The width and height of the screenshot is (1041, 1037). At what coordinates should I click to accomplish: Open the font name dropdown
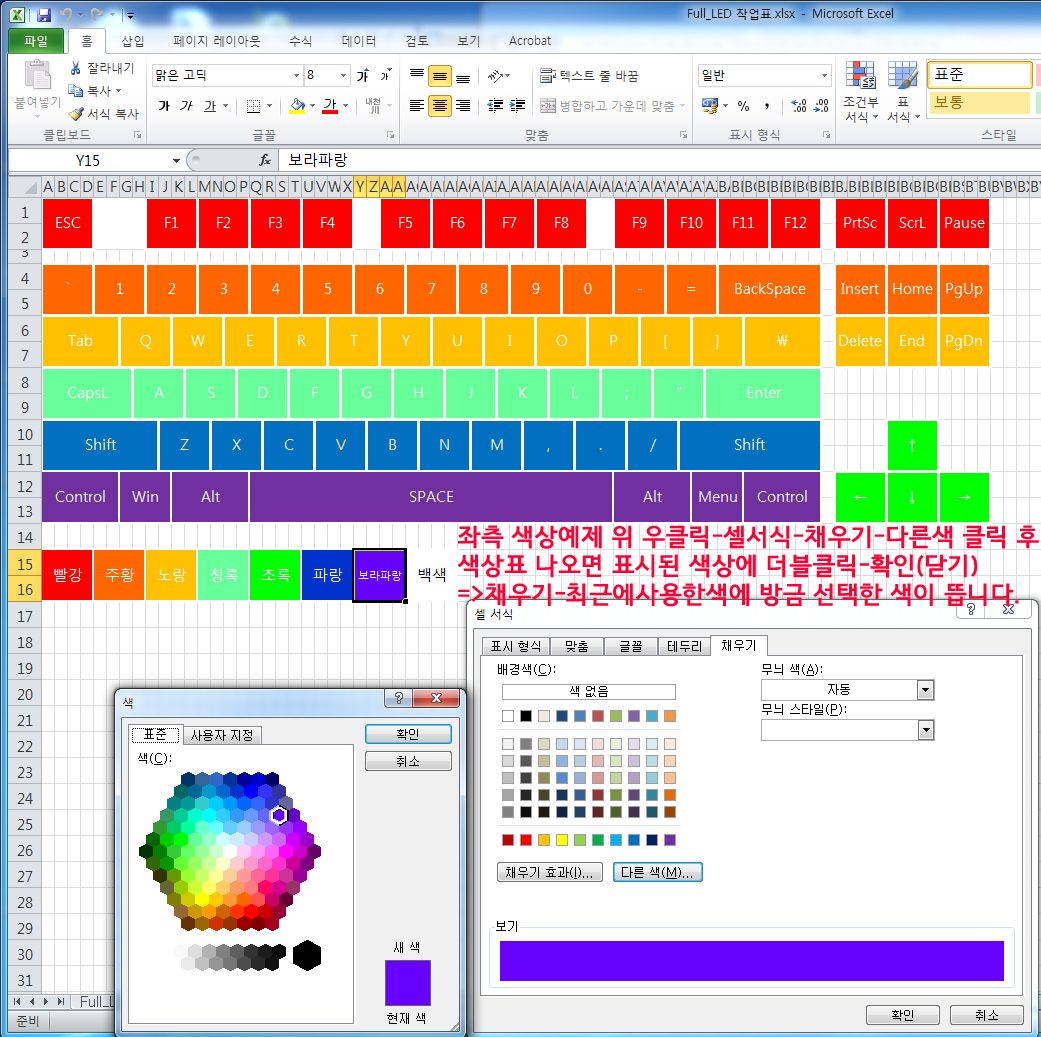[297, 76]
